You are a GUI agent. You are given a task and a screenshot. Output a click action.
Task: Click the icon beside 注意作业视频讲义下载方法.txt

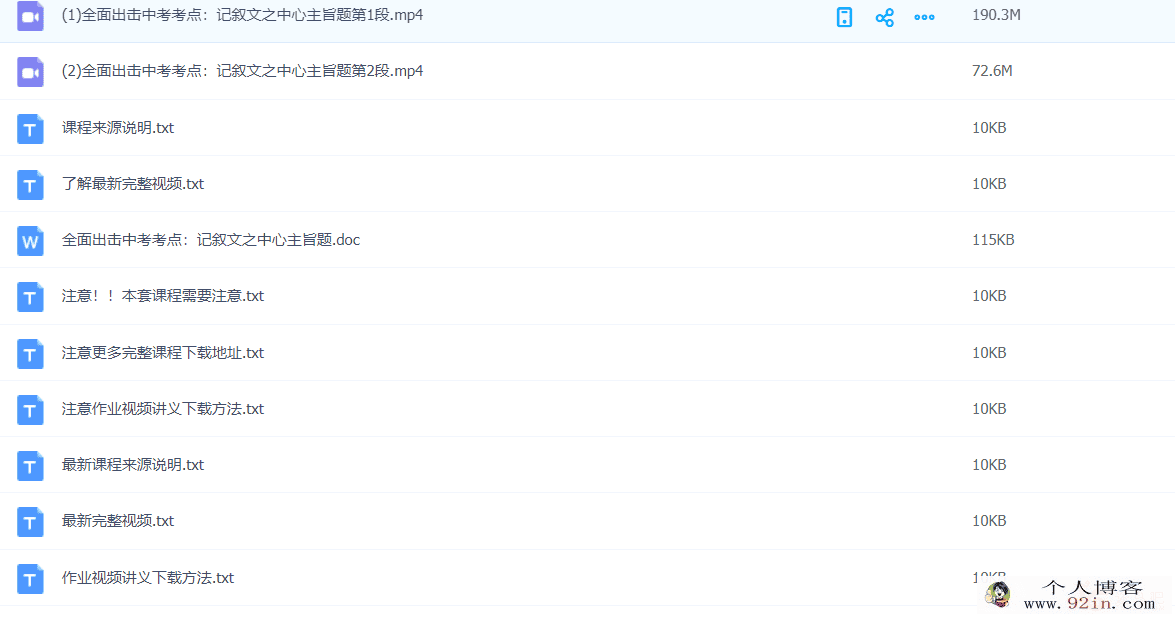coord(30,410)
